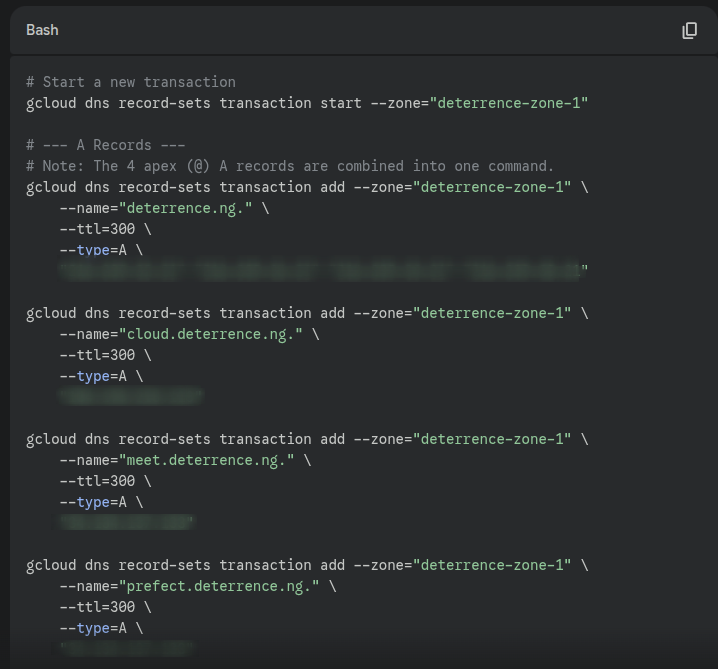
Task: Click the blurred IP under meet.deterrence.ng record
Action: pyautogui.click(x=126, y=522)
